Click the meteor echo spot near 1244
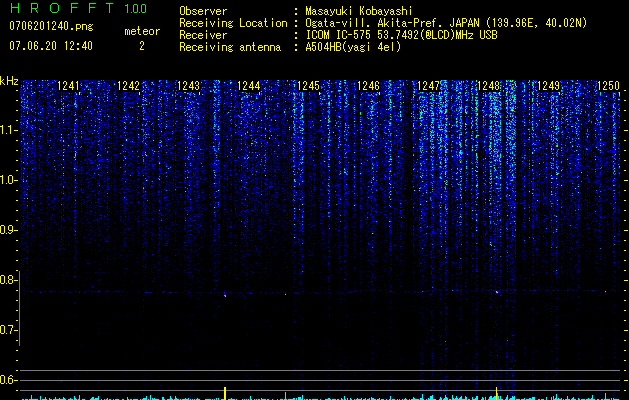629x400 pixels. coord(225,294)
